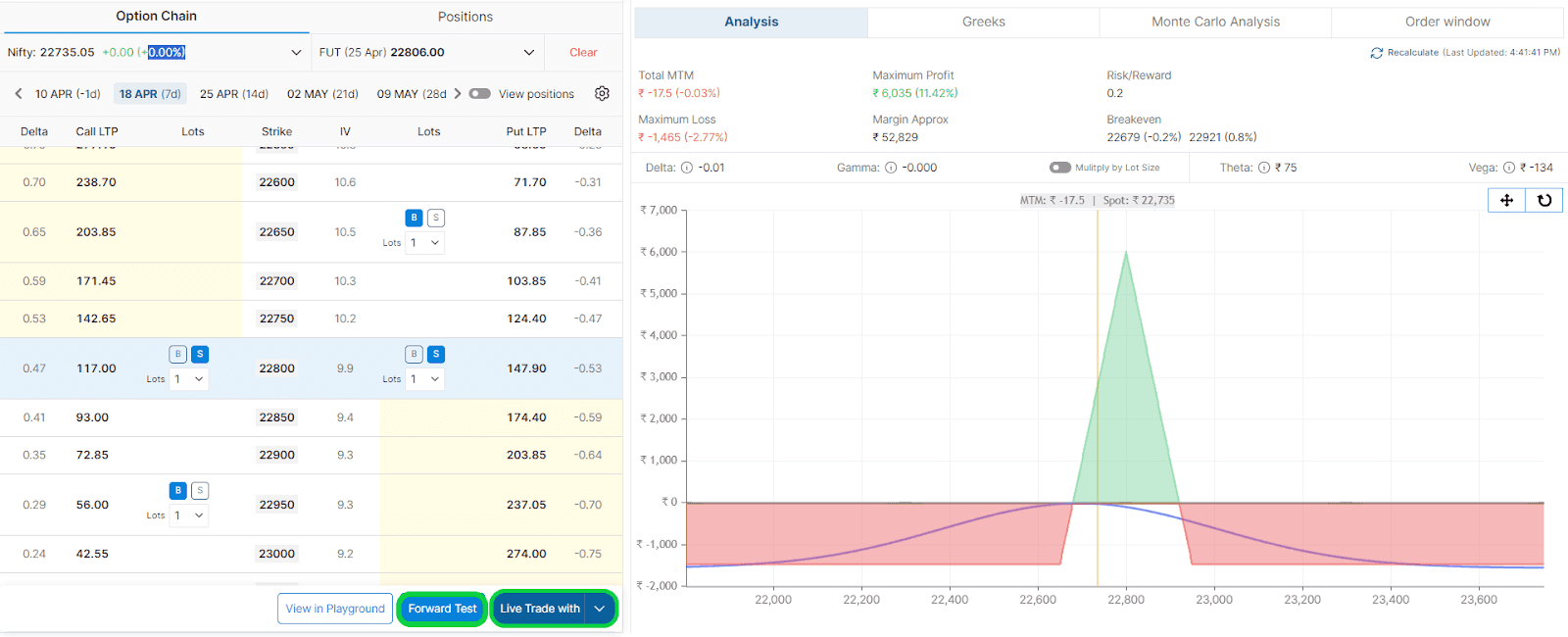Click the Clear link
This screenshot has width=1568, height=637.
point(583,53)
